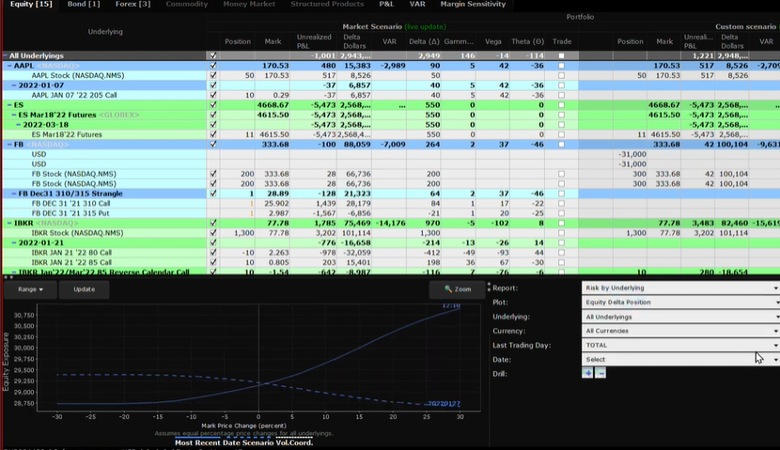This screenshot has height=450, width=780.
Task: Open the Plot dropdown showing Equity Delta Position
Action: tap(680, 302)
